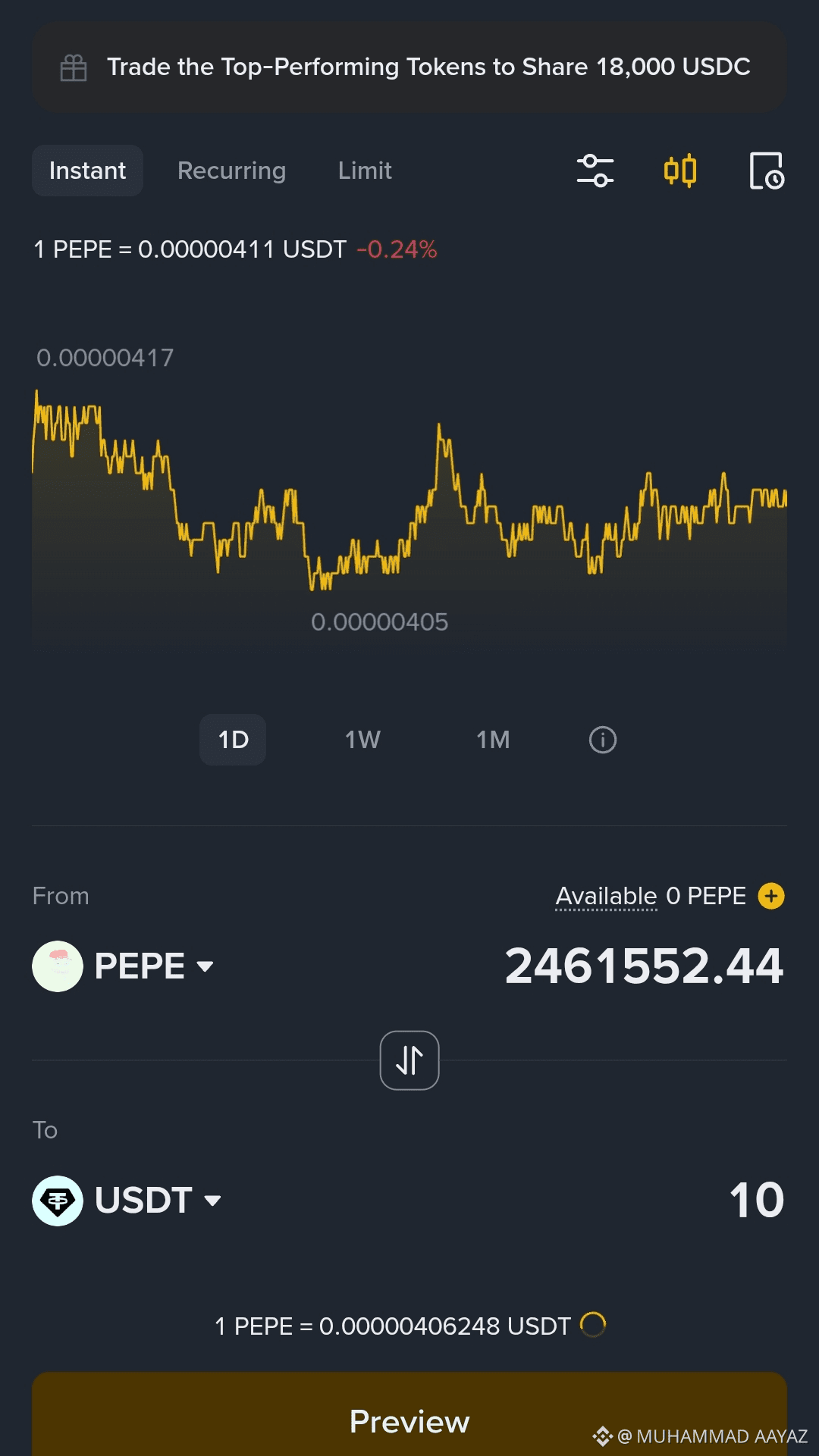Switch to the Limit tab
The height and width of the screenshot is (1456, 819).
(365, 171)
